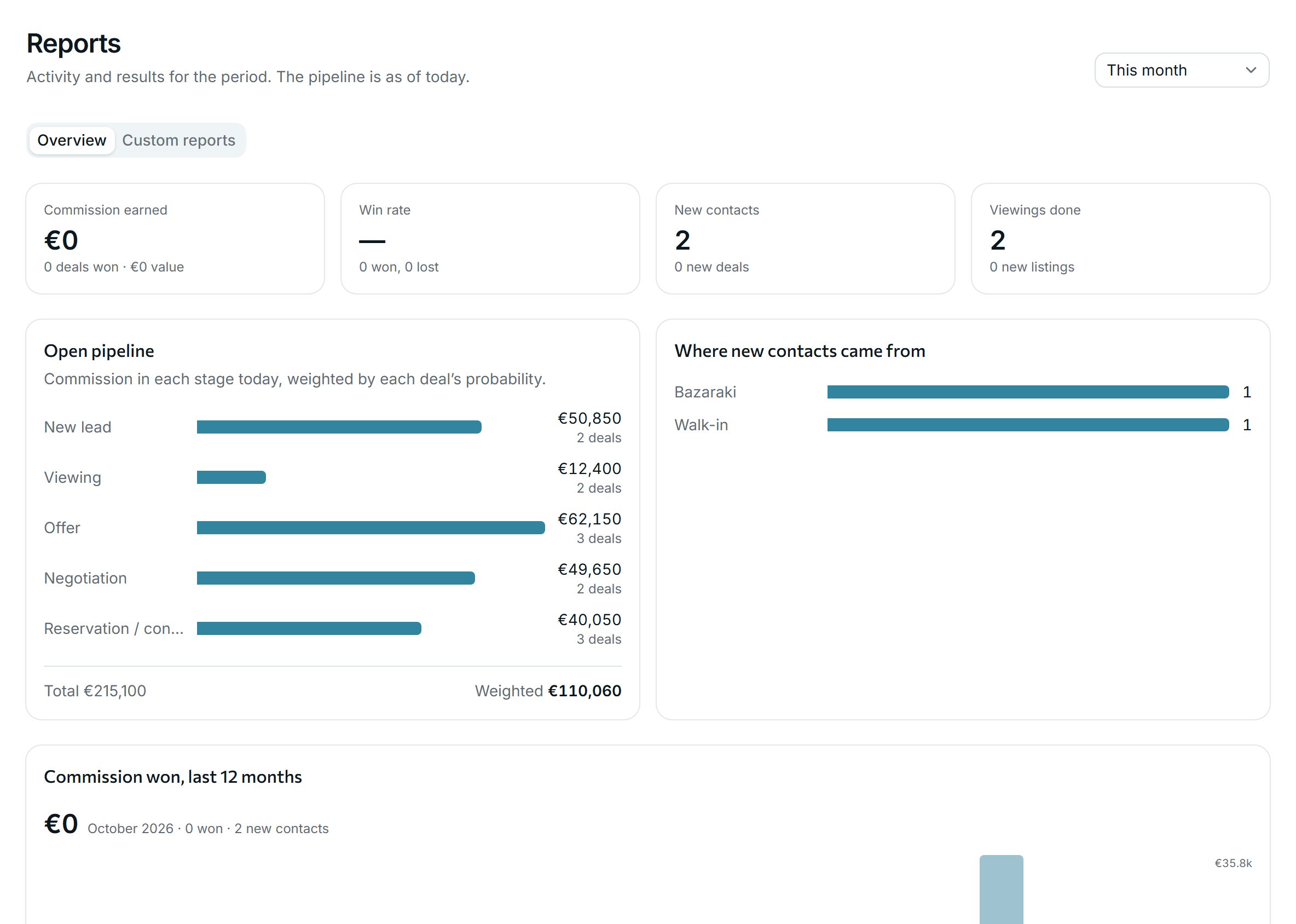The width and height of the screenshot is (1296, 924).
Task: Click the 0 new listings text
Action: (1032, 267)
